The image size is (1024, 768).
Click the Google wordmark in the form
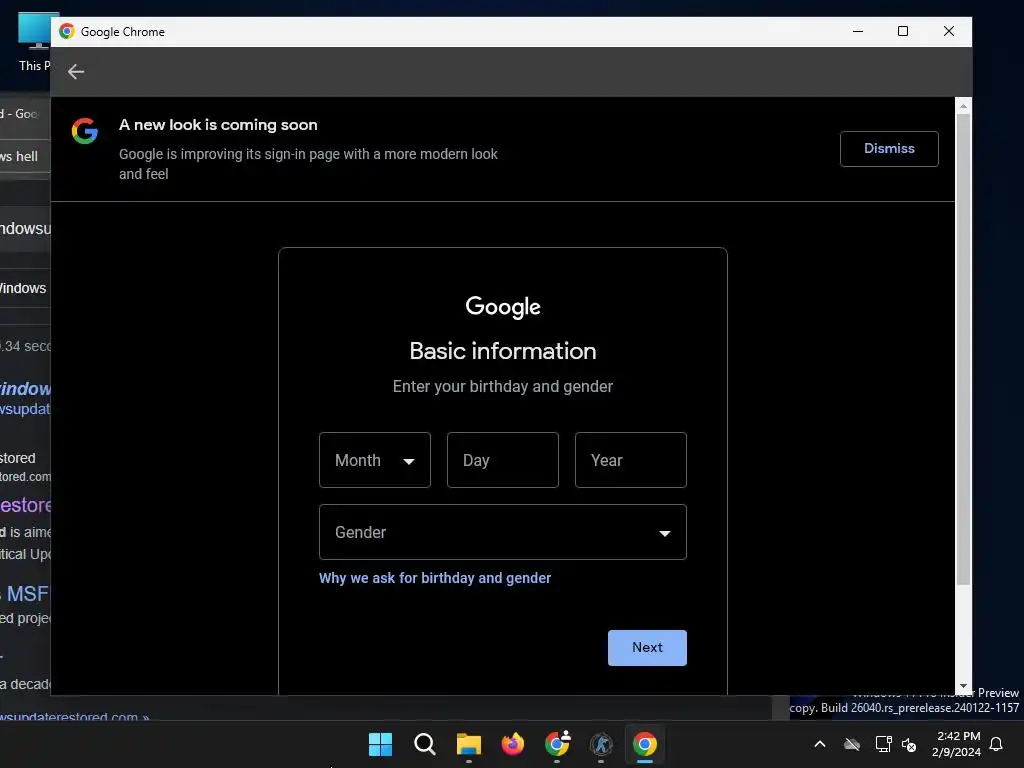pyautogui.click(x=502, y=306)
